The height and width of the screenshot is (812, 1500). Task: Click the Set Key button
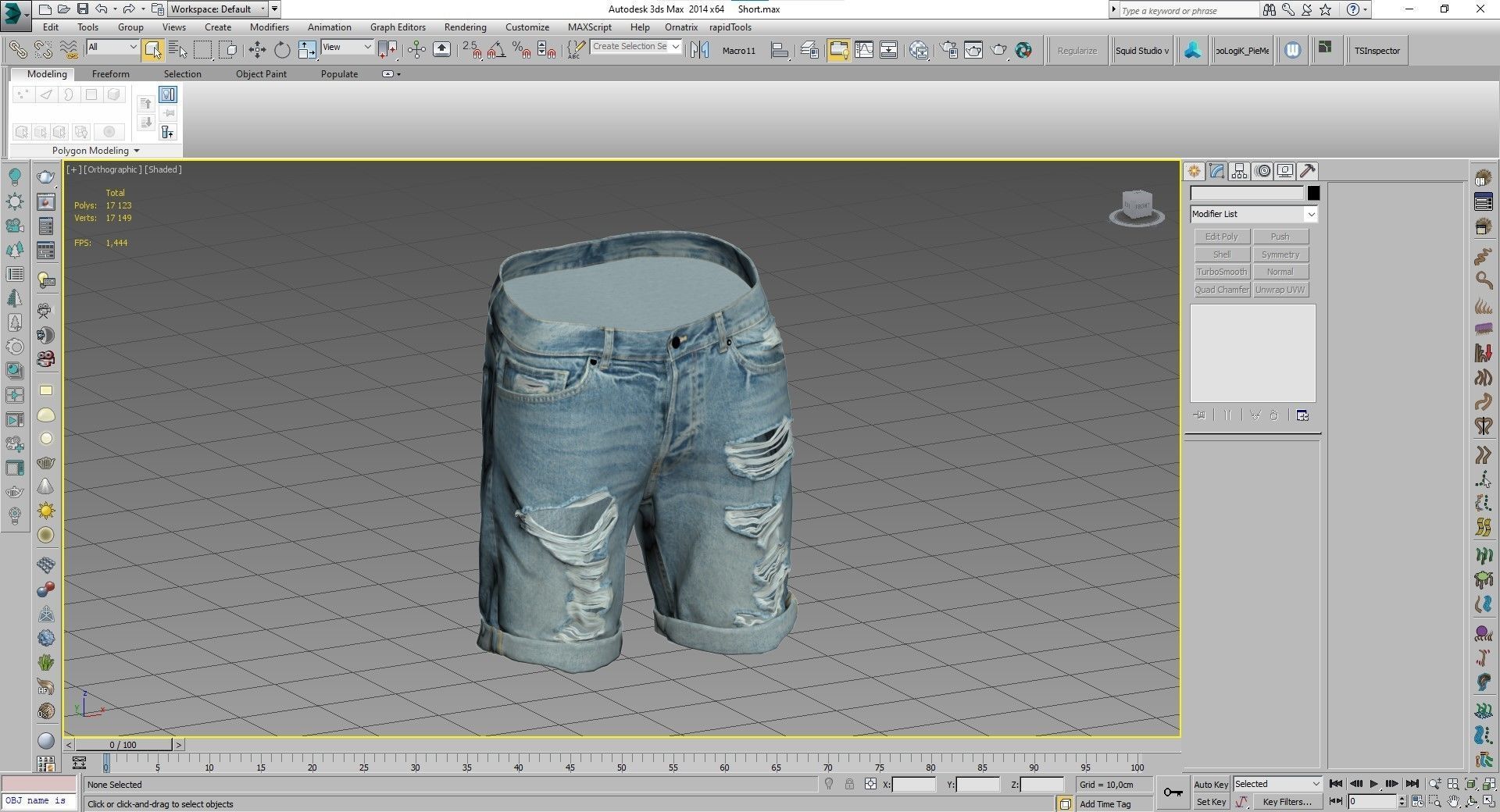coord(1211,802)
